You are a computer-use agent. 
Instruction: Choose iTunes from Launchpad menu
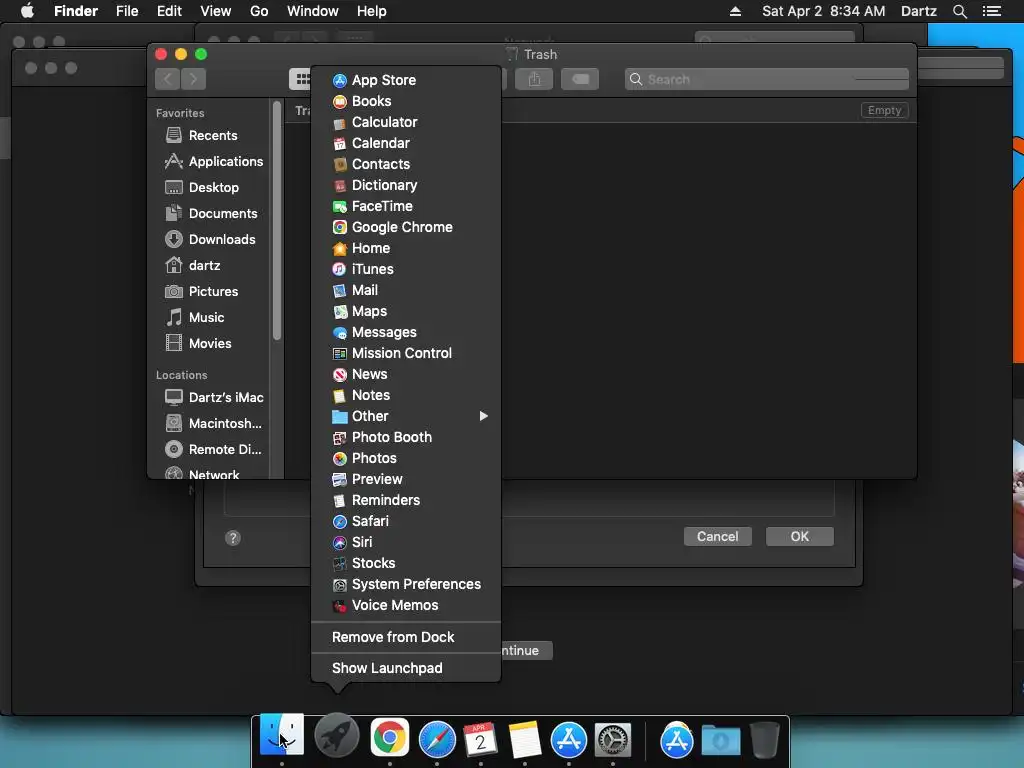pos(406,269)
